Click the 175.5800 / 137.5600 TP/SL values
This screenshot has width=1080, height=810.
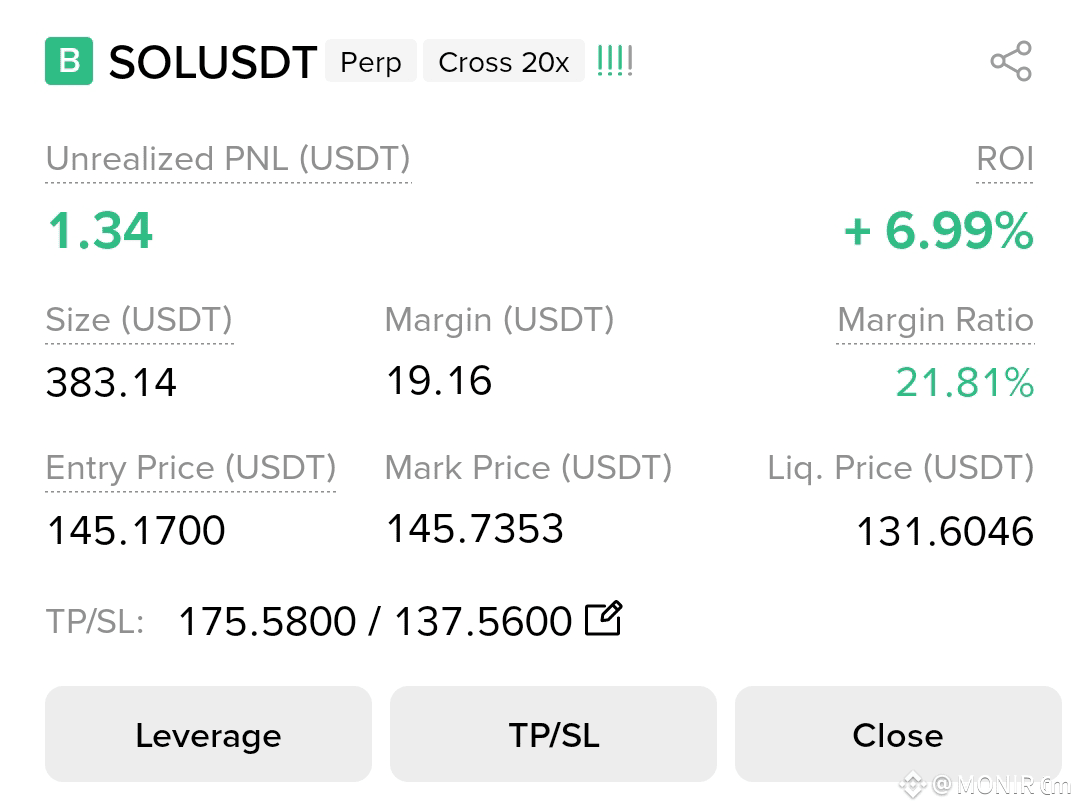tap(375, 621)
